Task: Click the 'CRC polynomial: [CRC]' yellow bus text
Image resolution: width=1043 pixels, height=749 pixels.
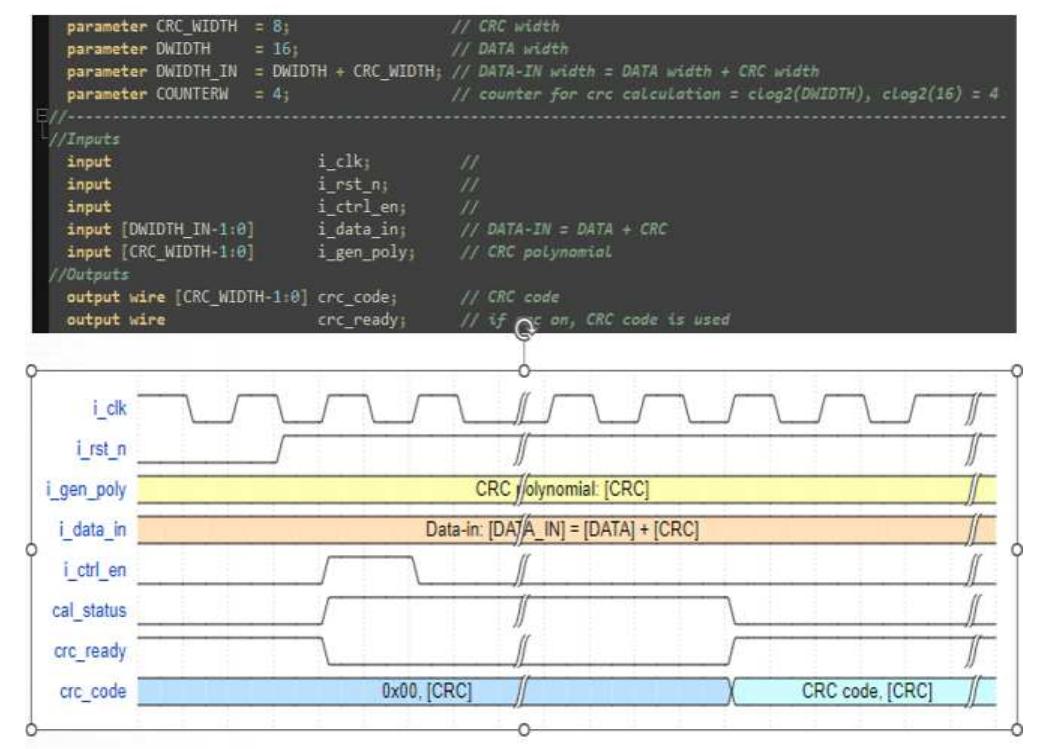Action: (562, 490)
